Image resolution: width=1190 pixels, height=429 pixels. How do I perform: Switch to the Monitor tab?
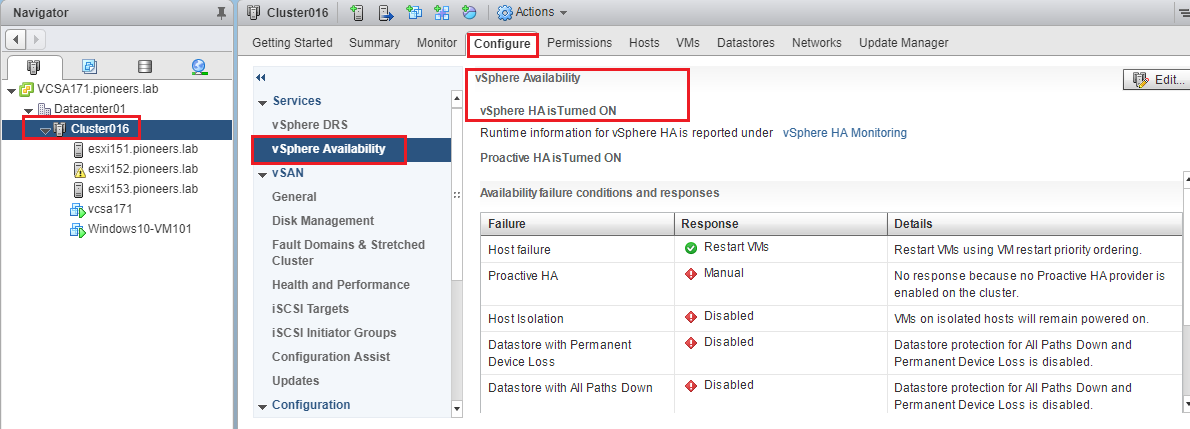click(x=436, y=43)
